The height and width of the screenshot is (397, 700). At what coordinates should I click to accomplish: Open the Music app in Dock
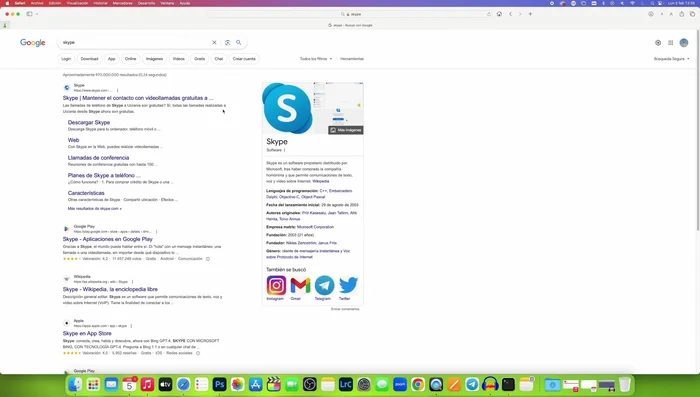(x=147, y=384)
